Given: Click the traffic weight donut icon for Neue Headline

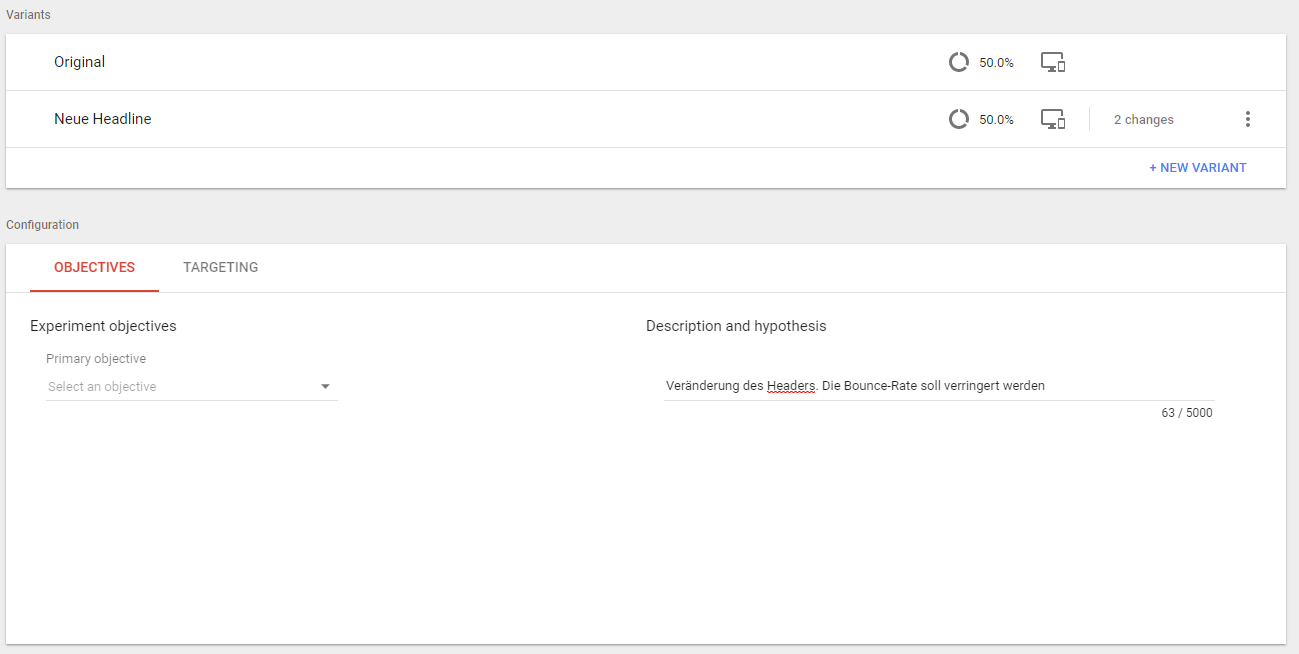Looking at the screenshot, I should point(958,119).
